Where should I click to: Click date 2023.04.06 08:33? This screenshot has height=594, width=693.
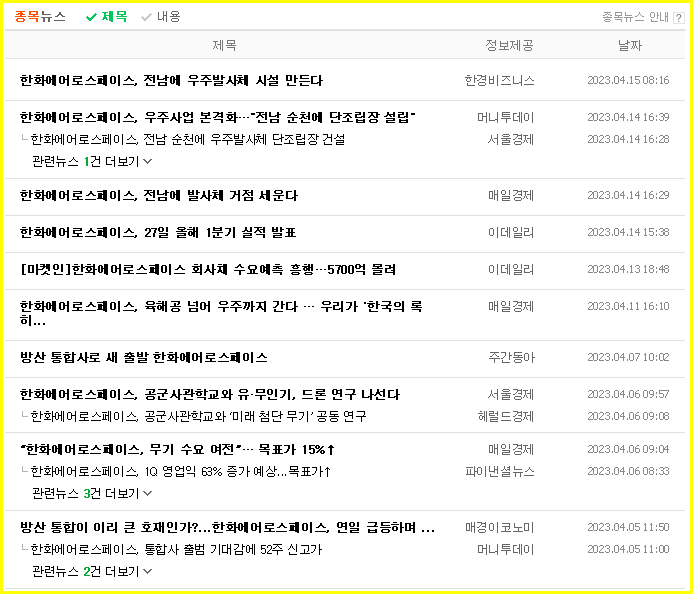point(628,471)
